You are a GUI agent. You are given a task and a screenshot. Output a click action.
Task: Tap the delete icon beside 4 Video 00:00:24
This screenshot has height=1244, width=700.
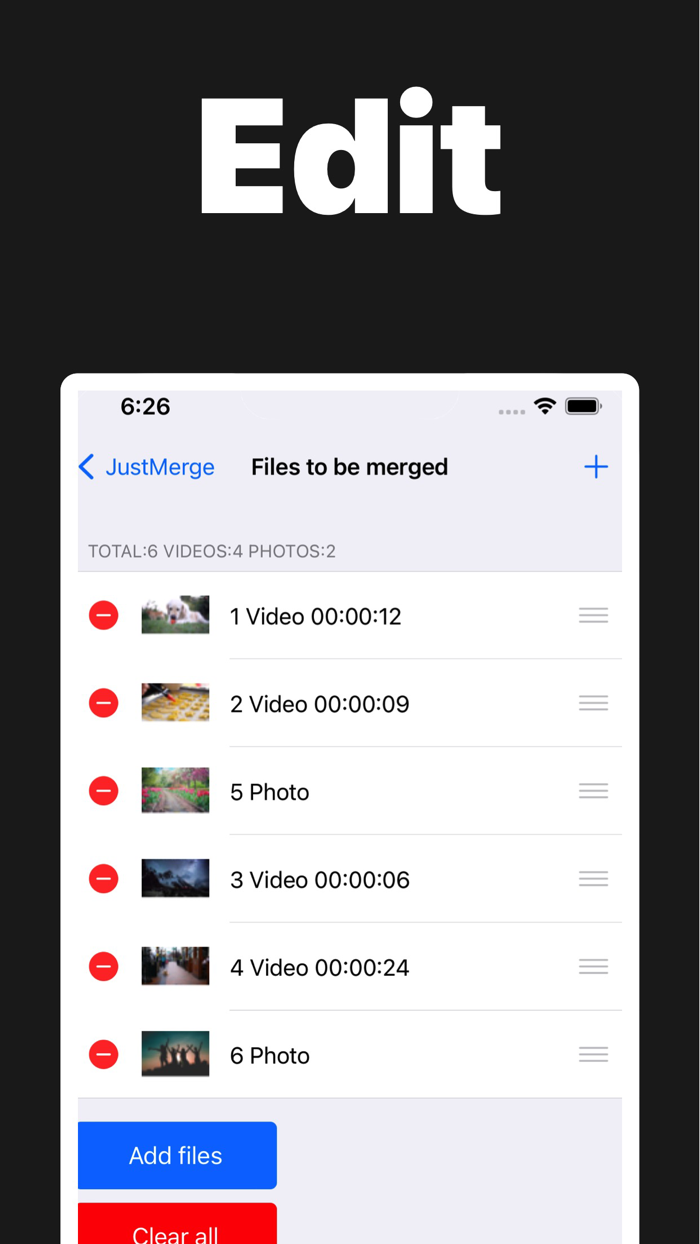(103, 967)
